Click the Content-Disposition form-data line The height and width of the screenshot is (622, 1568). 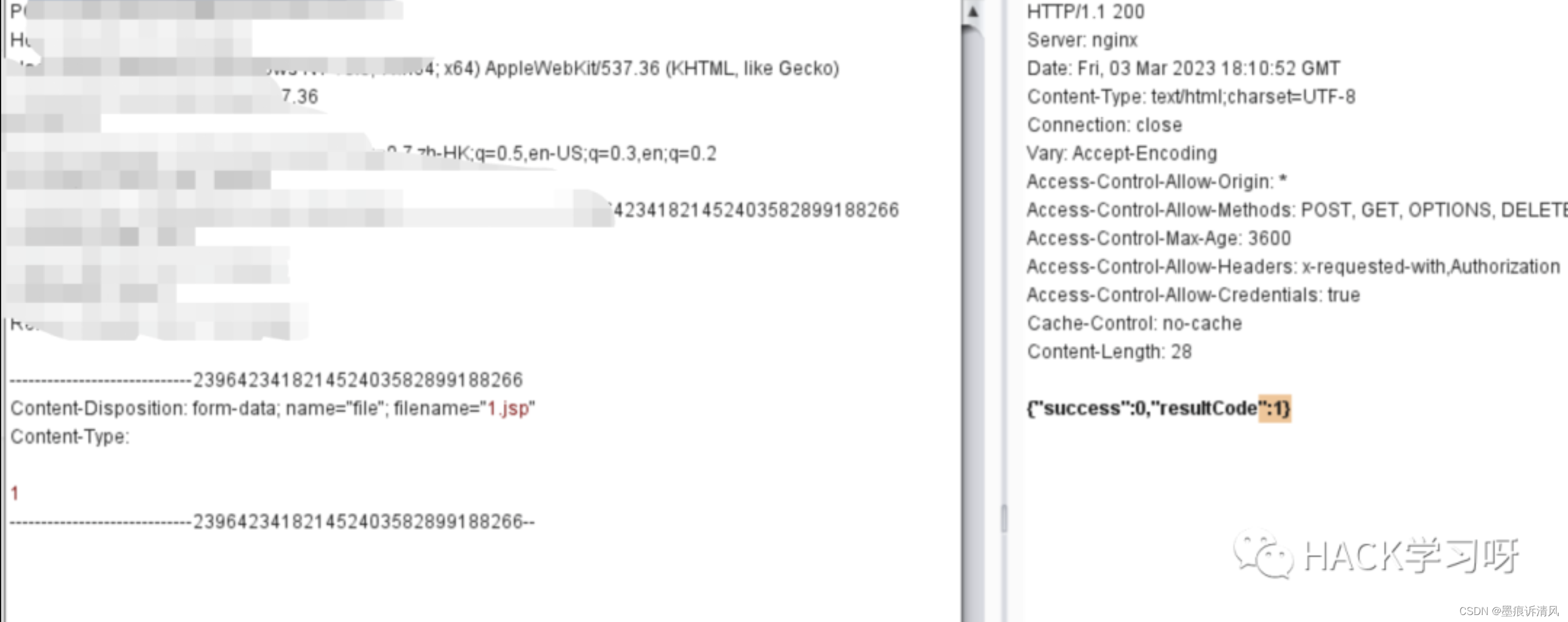273,408
